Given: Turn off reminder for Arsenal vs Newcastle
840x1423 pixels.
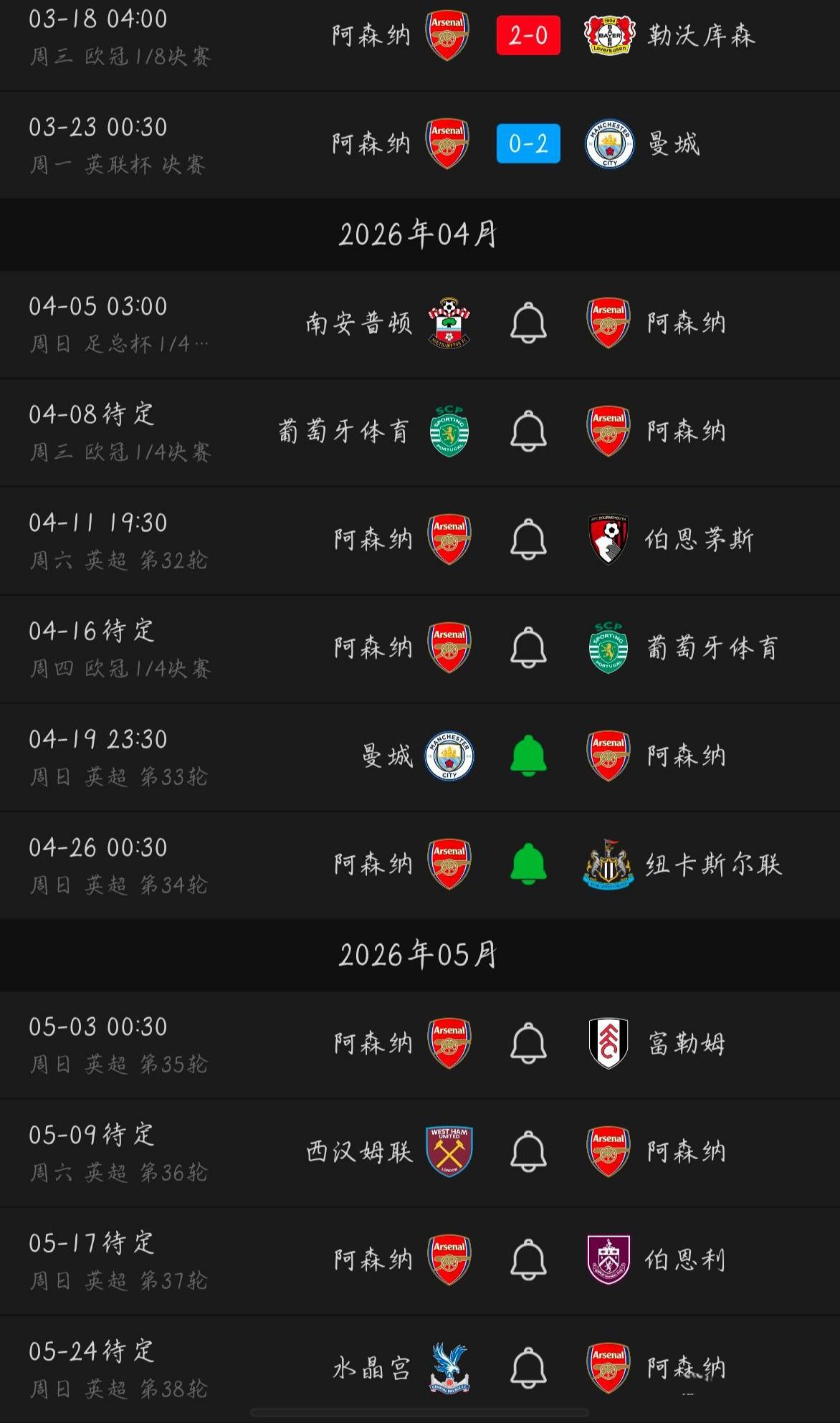Looking at the screenshot, I should 528,864.
